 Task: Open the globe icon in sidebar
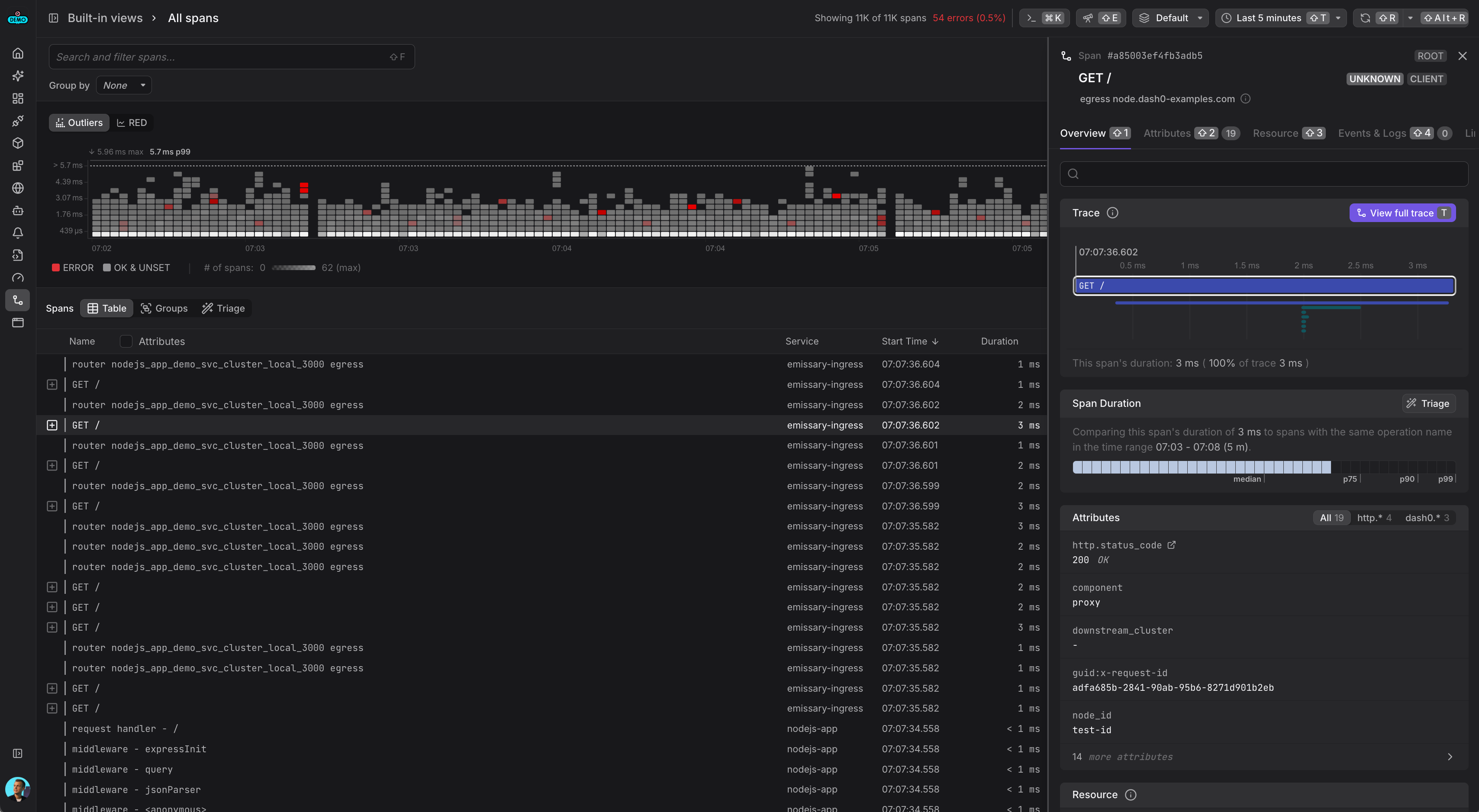pos(18,188)
